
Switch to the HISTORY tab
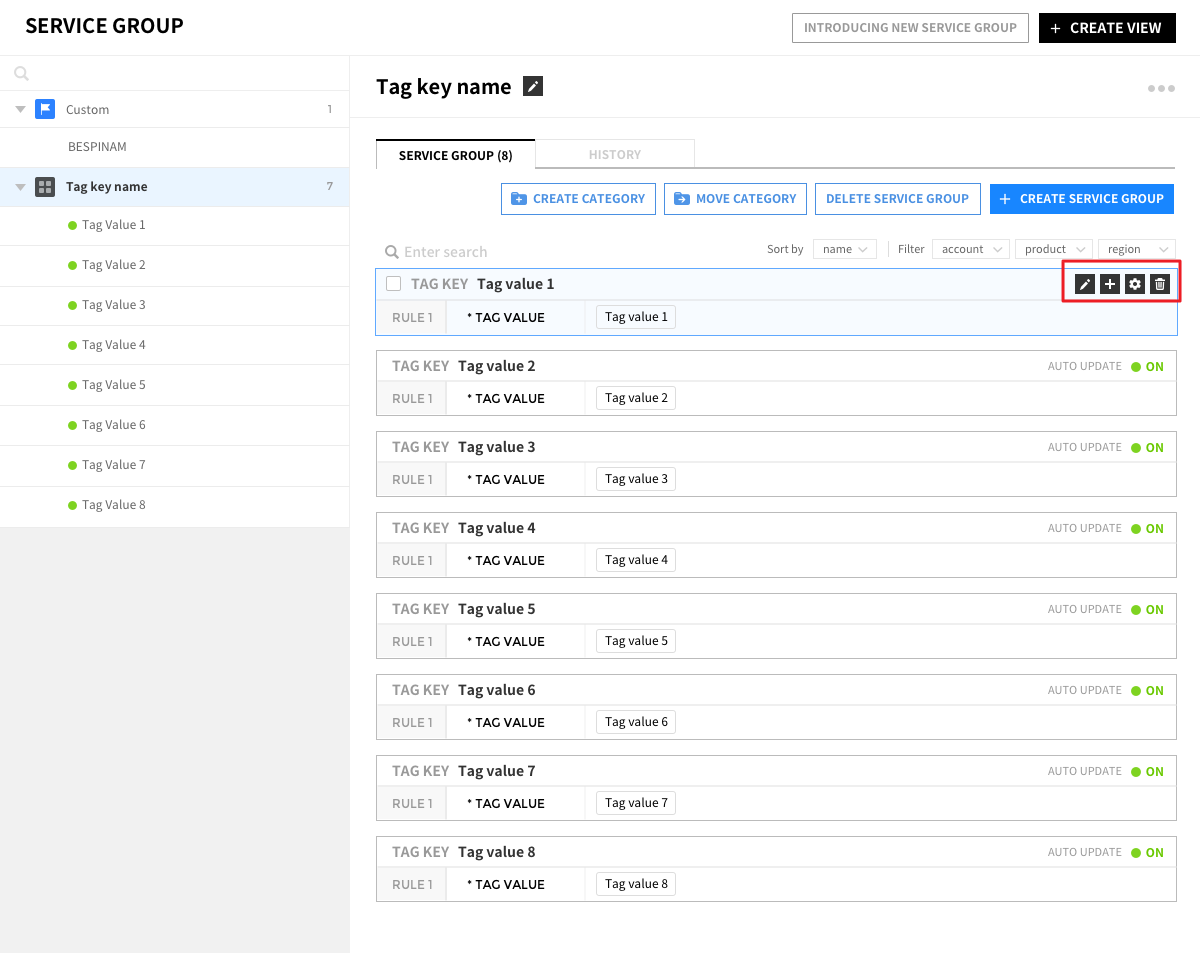click(x=614, y=155)
